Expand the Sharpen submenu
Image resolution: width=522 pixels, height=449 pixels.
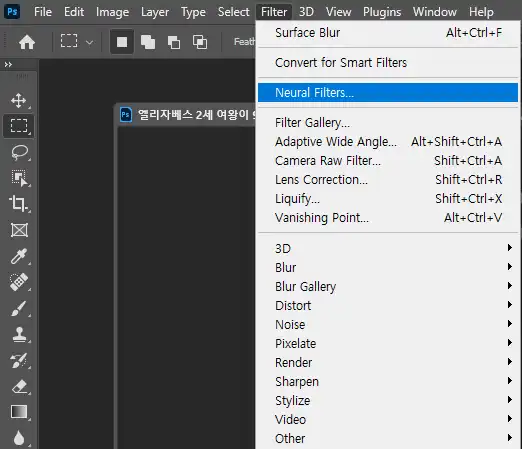pyautogui.click(x=388, y=381)
